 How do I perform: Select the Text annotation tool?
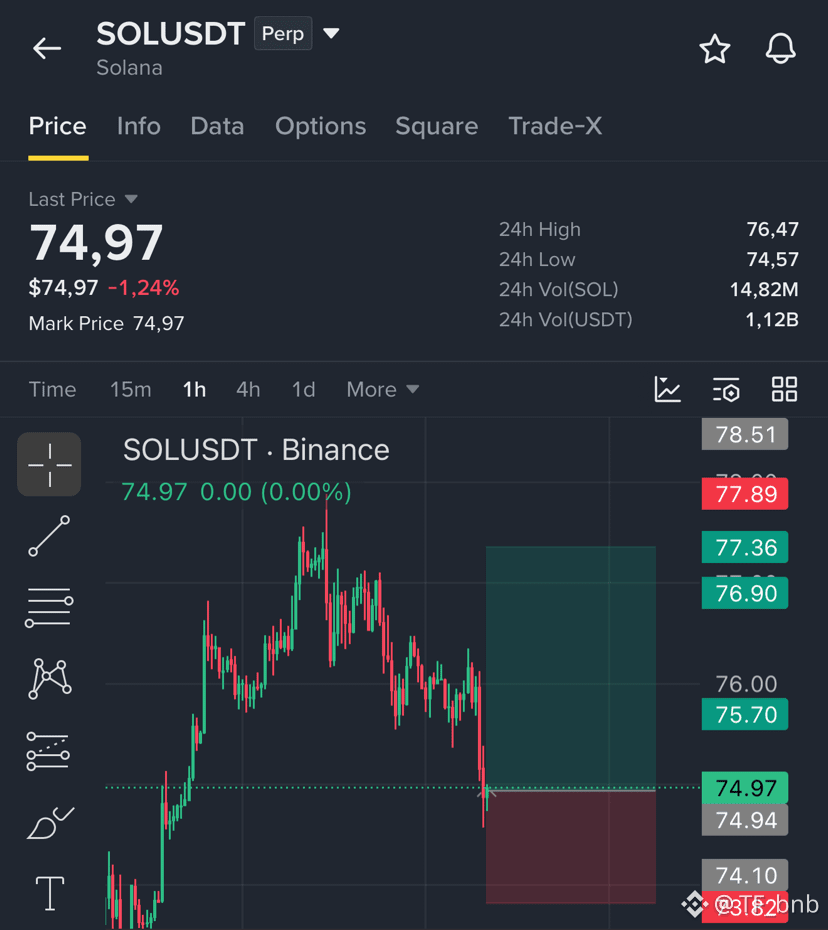(x=50, y=893)
